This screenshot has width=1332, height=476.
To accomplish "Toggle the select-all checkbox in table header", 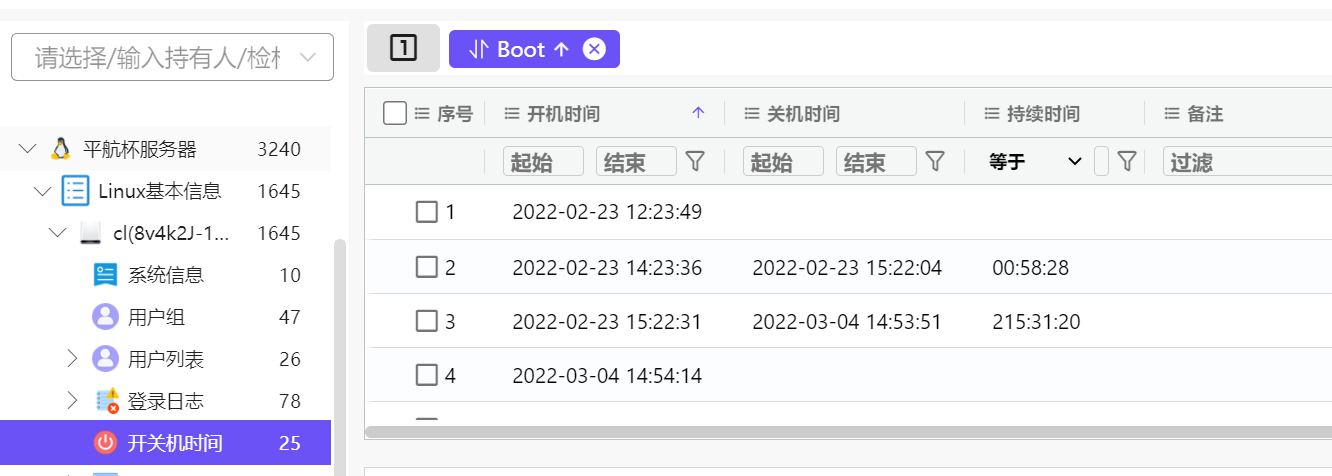I will point(395,114).
